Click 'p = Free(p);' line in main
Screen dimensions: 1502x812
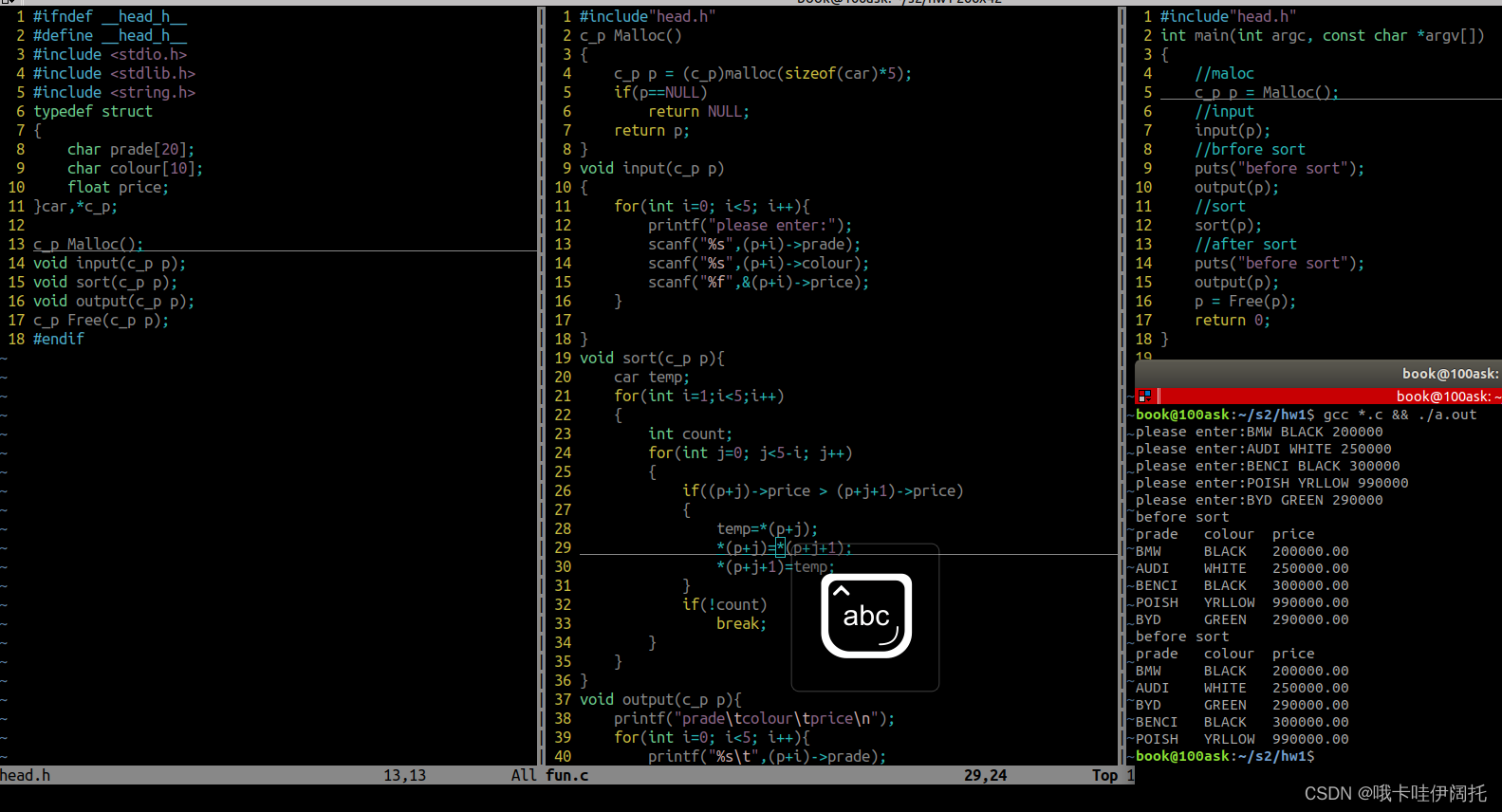tap(1246, 301)
